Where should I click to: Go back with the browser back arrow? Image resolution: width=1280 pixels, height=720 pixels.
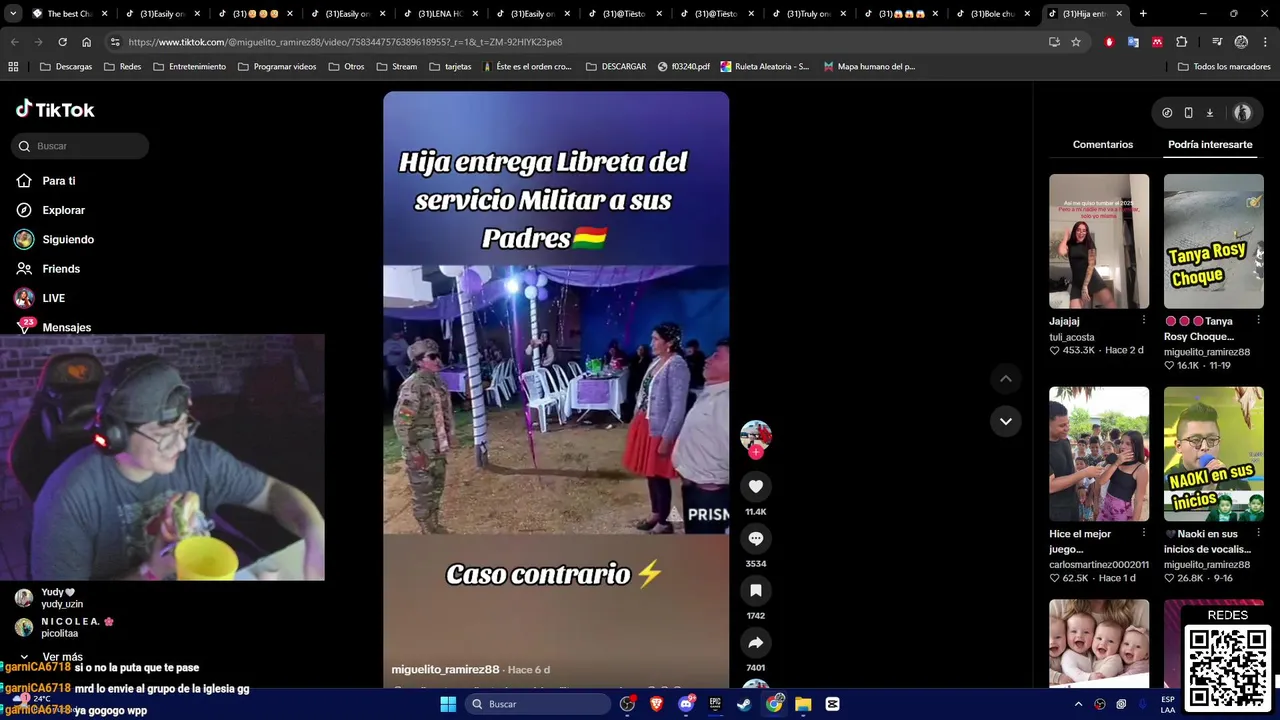click(14, 42)
